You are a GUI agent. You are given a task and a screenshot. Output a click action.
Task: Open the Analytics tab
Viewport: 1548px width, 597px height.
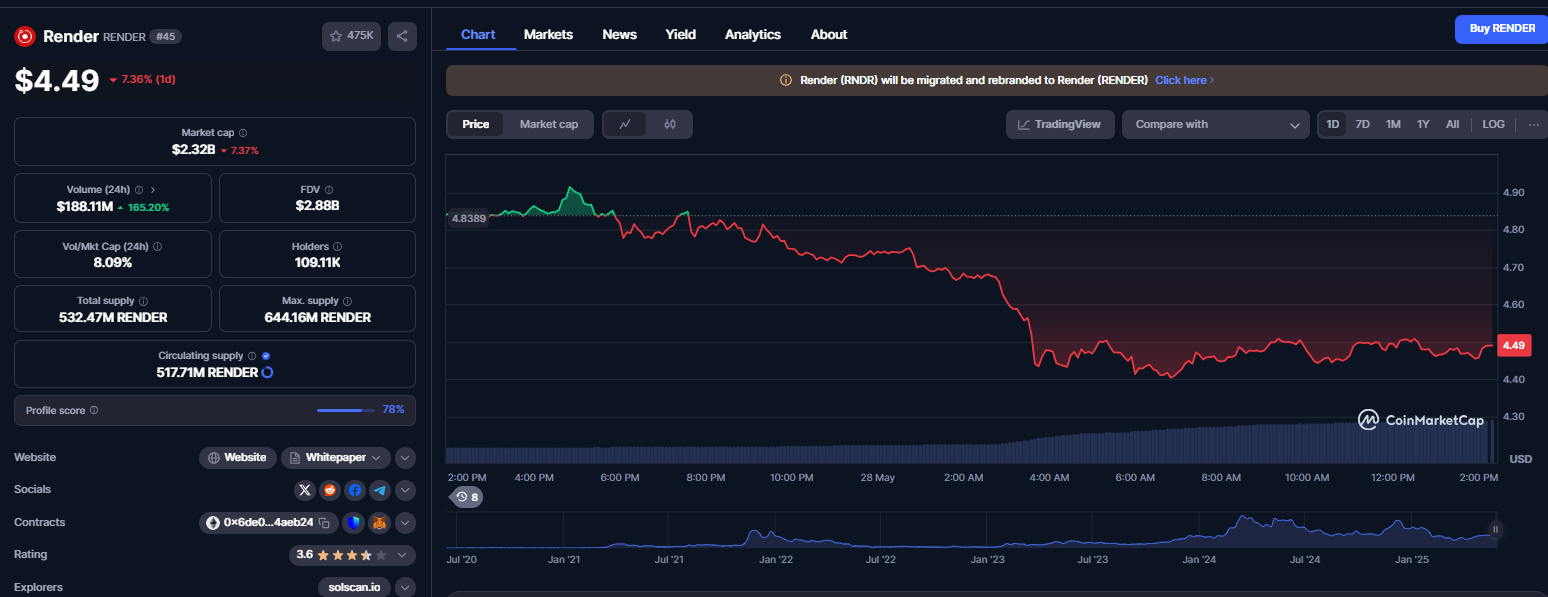(x=753, y=34)
